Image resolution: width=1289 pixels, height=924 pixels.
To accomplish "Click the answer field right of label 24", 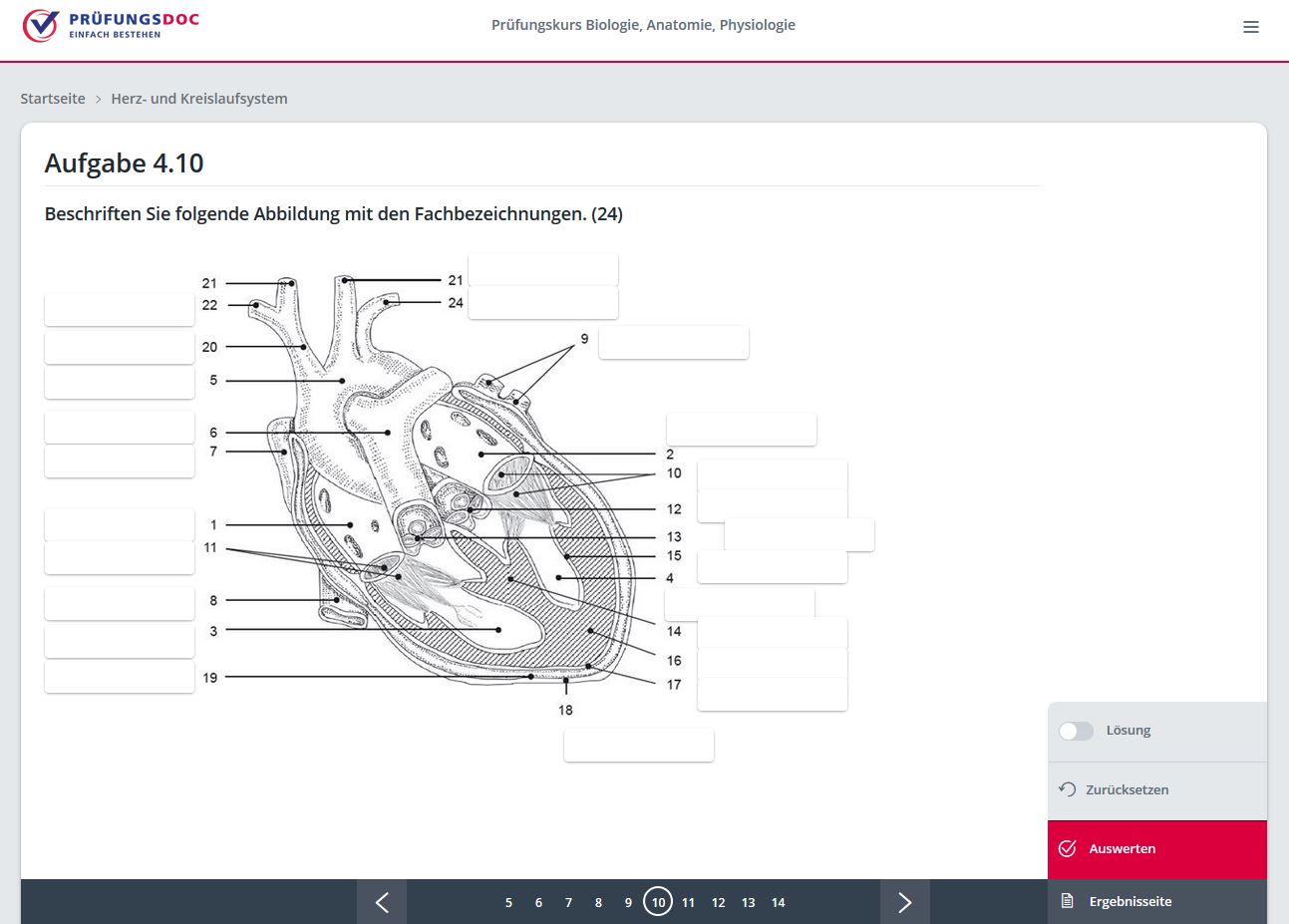I will (543, 303).
